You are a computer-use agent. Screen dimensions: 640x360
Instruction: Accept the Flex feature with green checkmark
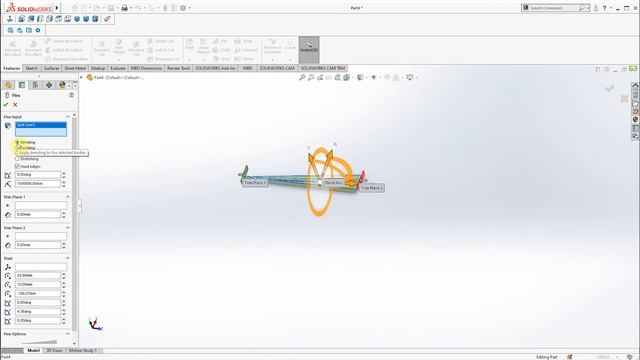tap(6, 105)
